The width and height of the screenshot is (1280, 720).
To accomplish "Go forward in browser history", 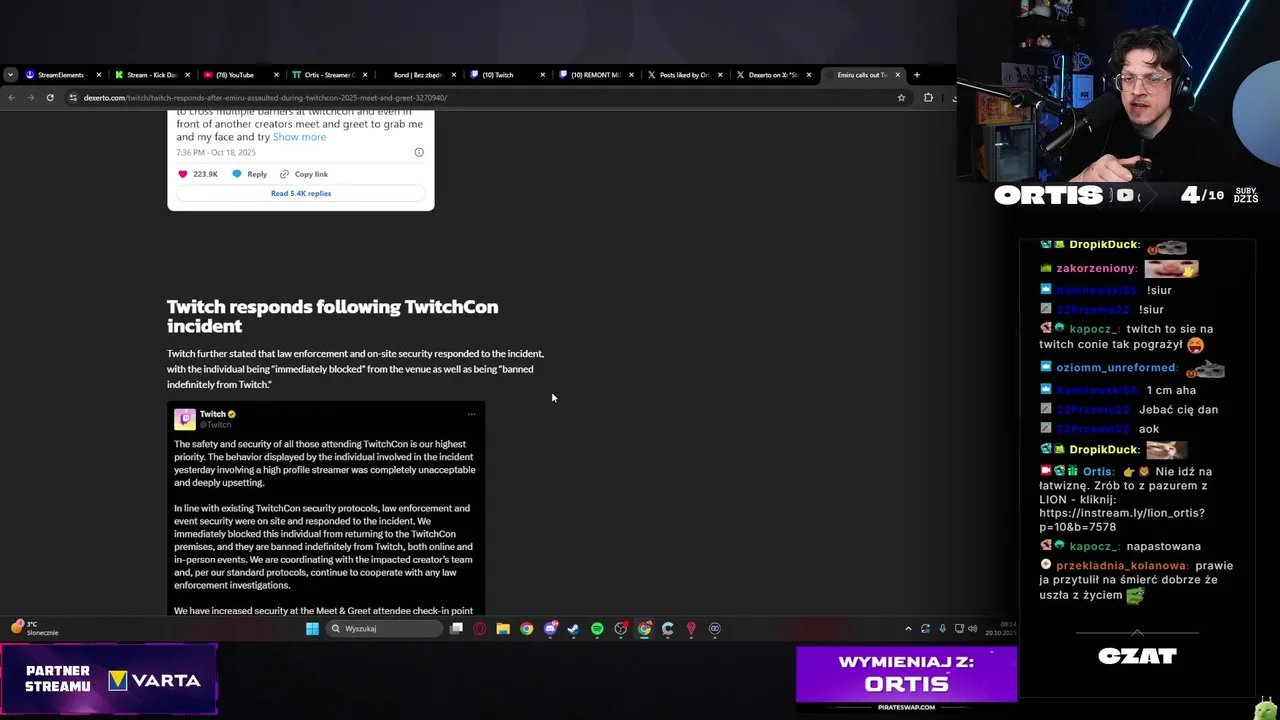I will pyautogui.click(x=30, y=98).
